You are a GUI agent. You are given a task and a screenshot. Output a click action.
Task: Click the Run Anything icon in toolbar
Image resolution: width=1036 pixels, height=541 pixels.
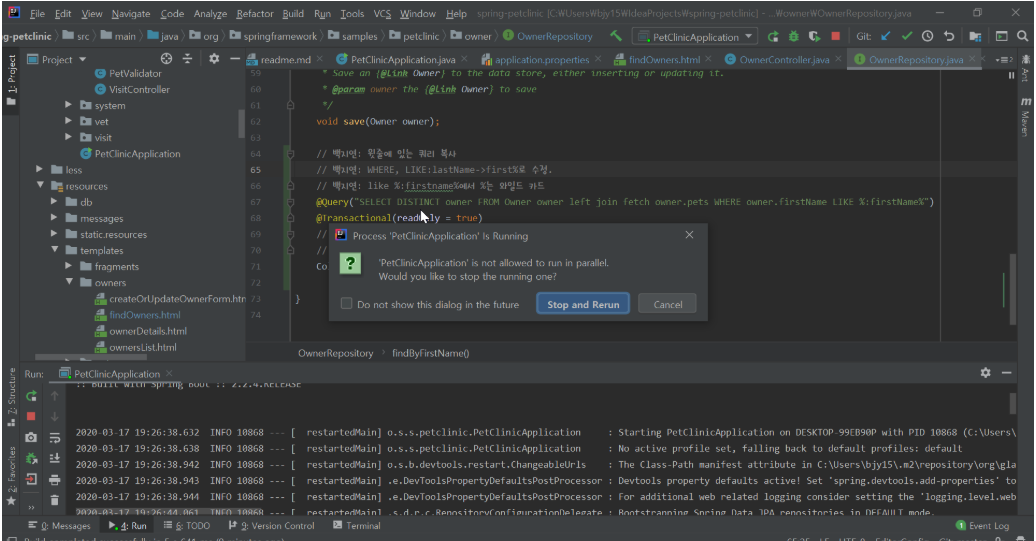pos(1002,36)
